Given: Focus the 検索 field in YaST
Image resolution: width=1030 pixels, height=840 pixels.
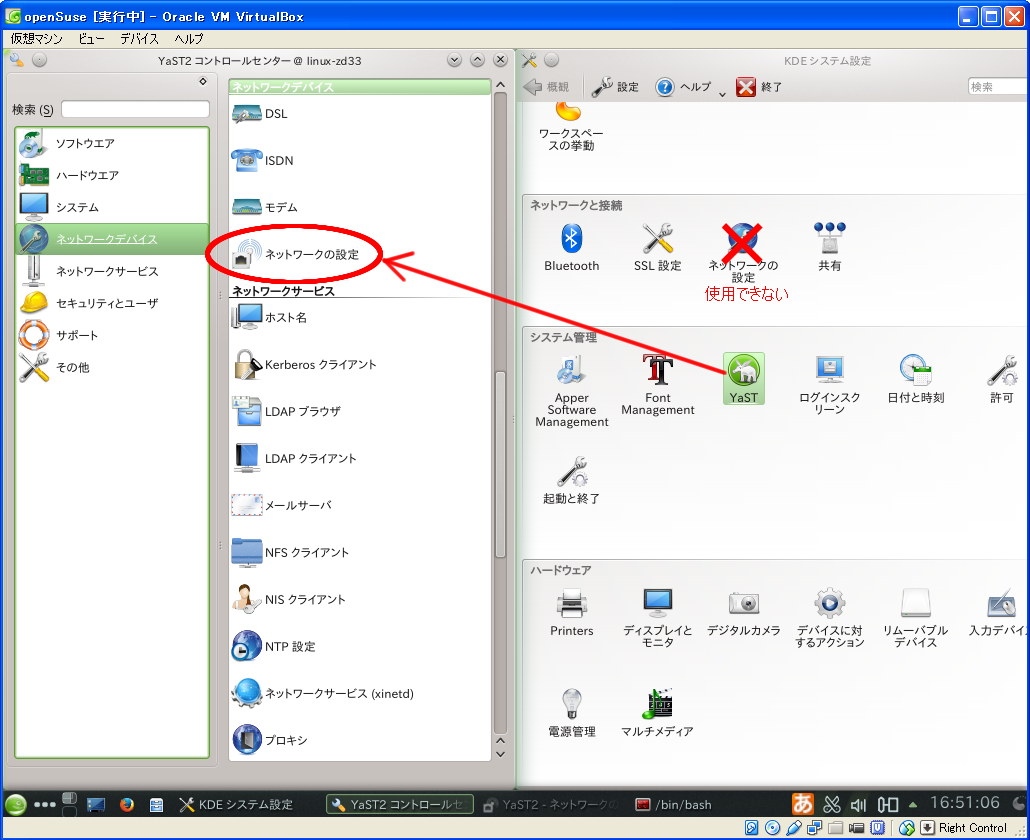Looking at the screenshot, I should (135, 109).
